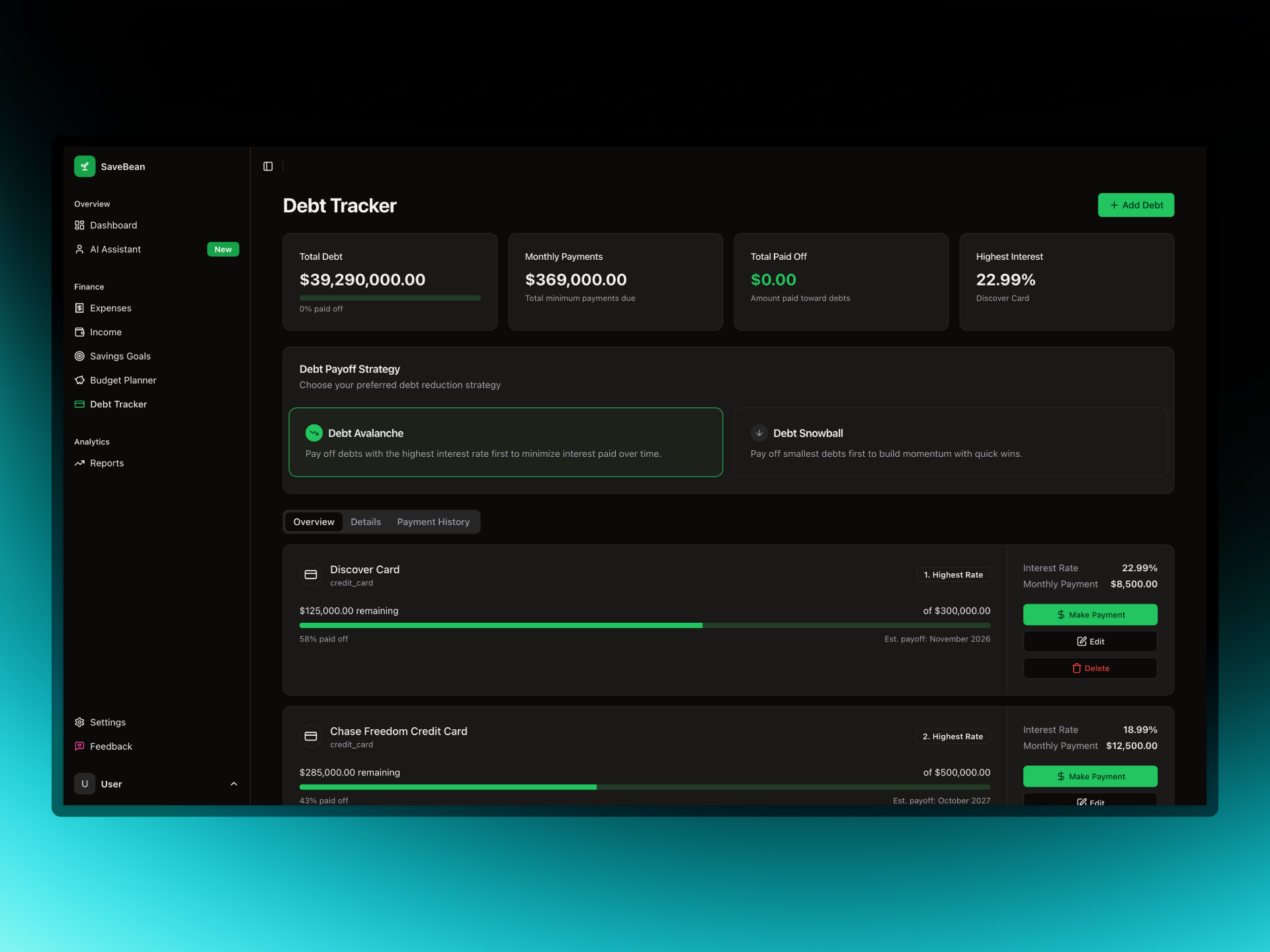This screenshot has width=1270, height=952.
Task: Make a payment on Discover Card
Action: click(x=1090, y=615)
